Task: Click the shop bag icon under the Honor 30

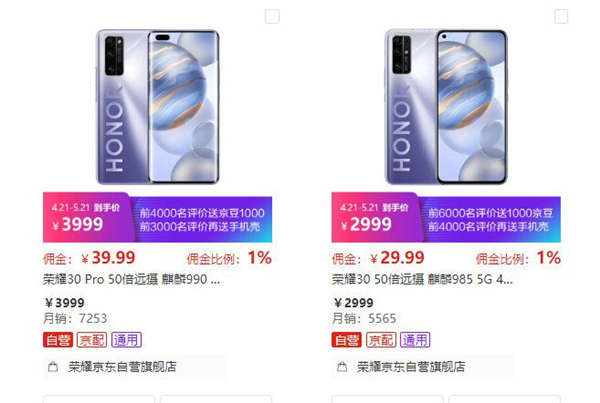Action: point(342,367)
